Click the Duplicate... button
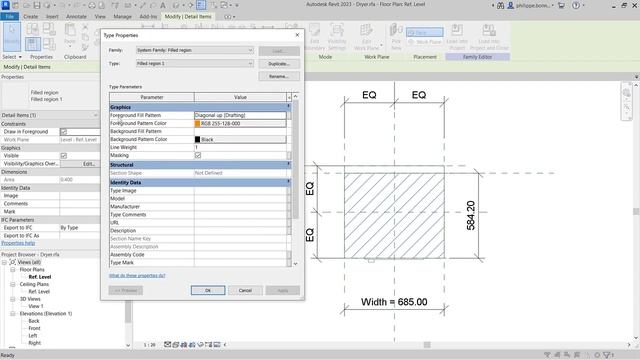The height and width of the screenshot is (360, 640). 279,64
